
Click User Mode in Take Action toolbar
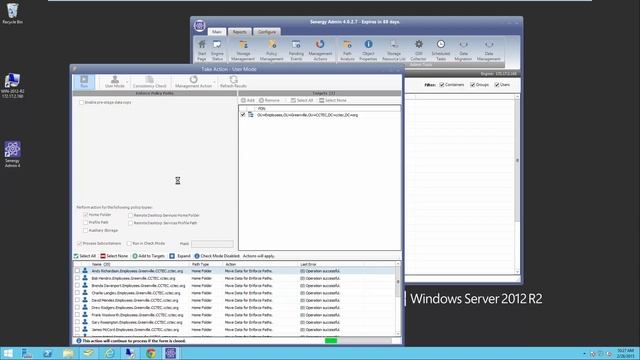coord(115,82)
